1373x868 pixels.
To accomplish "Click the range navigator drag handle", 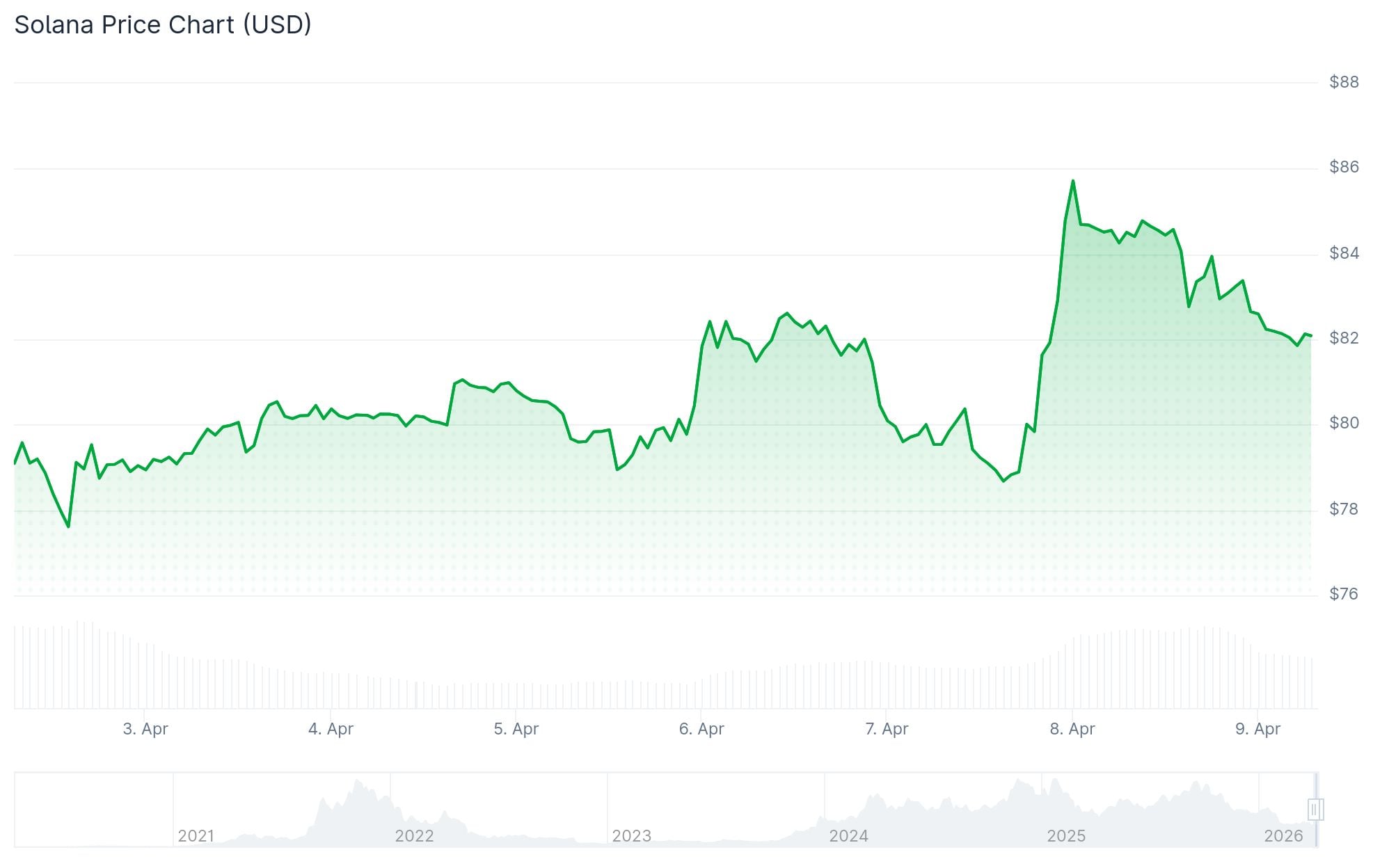I will coord(1315,810).
